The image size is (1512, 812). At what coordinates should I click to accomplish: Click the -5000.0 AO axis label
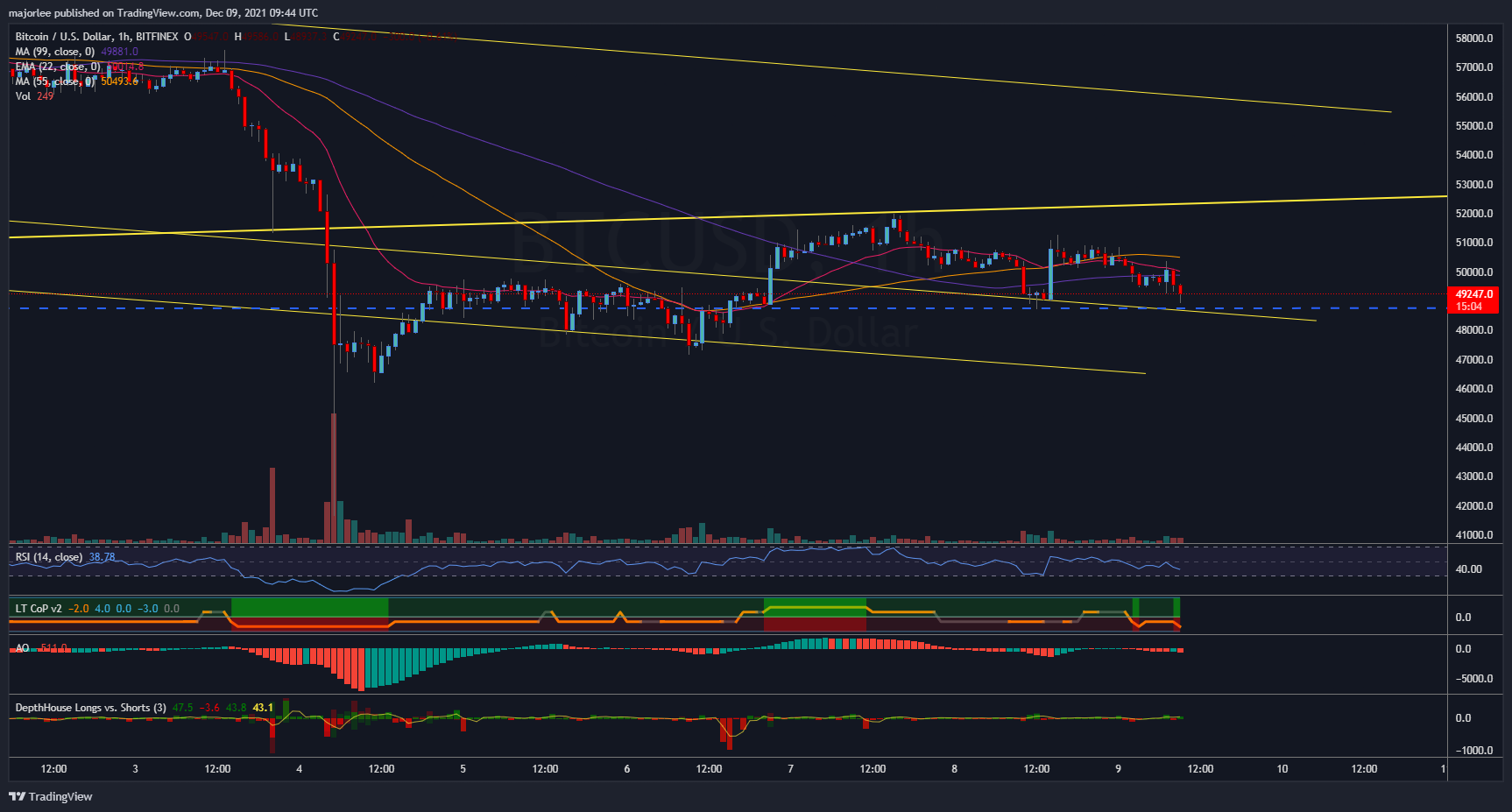click(x=1474, y=679)
